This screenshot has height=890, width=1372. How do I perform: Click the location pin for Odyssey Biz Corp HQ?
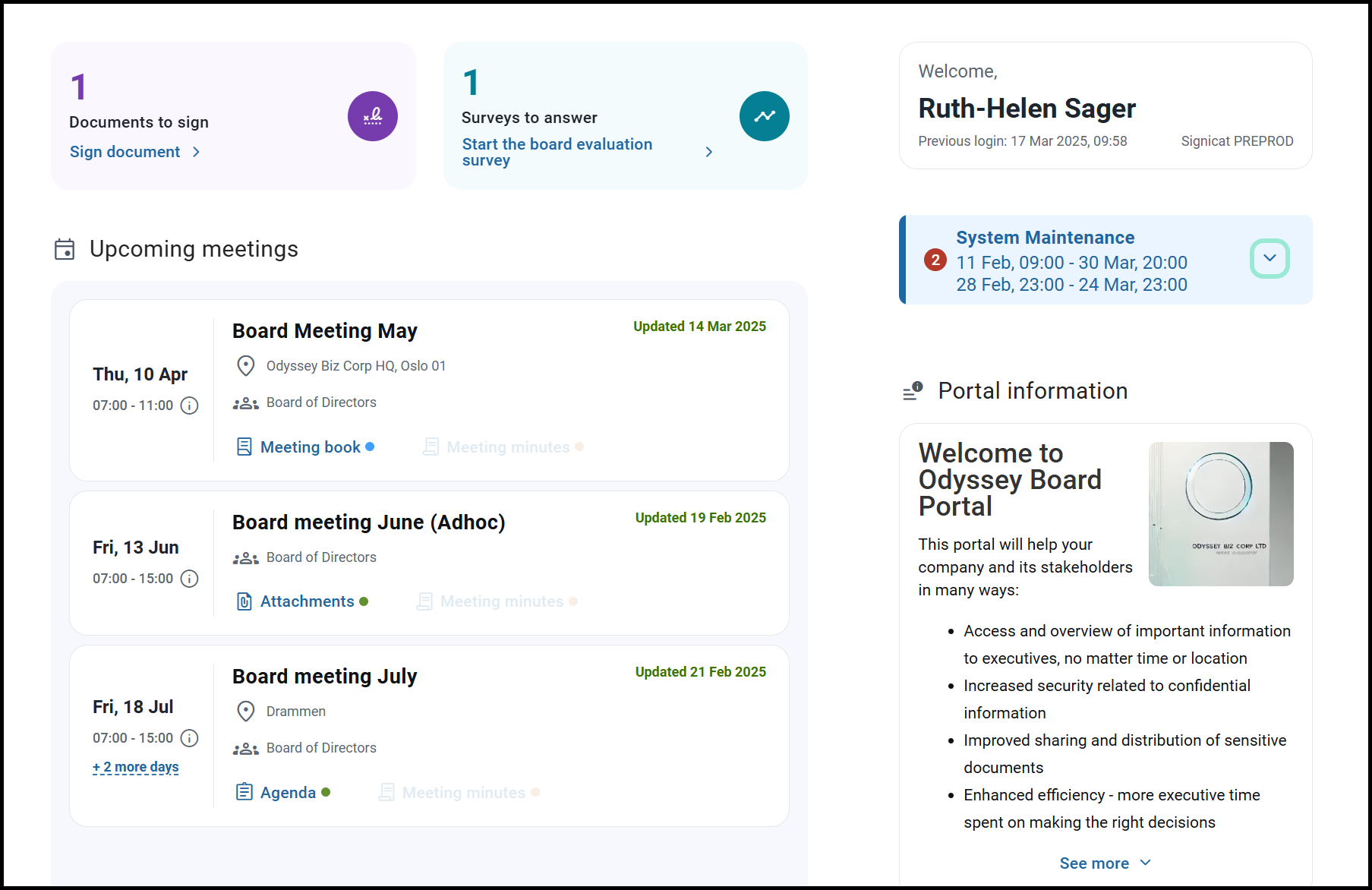pos(244,365)
